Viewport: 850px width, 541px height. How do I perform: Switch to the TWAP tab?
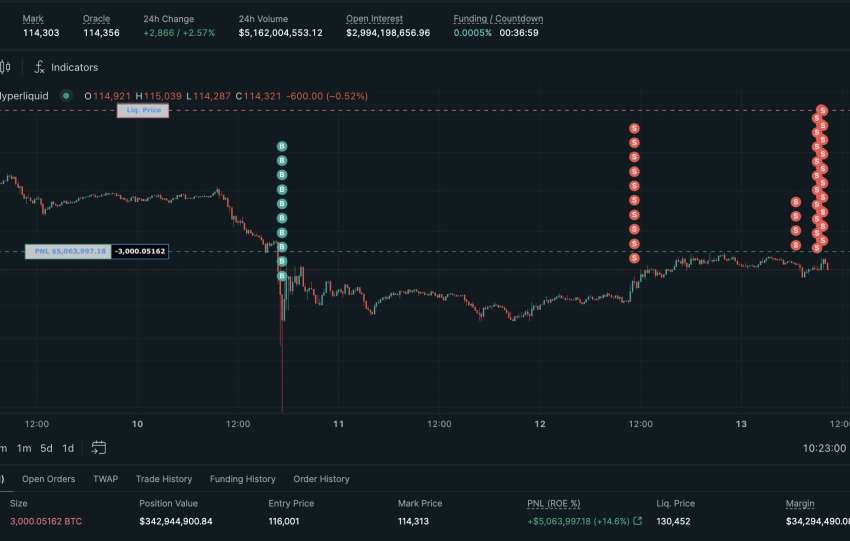105,479
